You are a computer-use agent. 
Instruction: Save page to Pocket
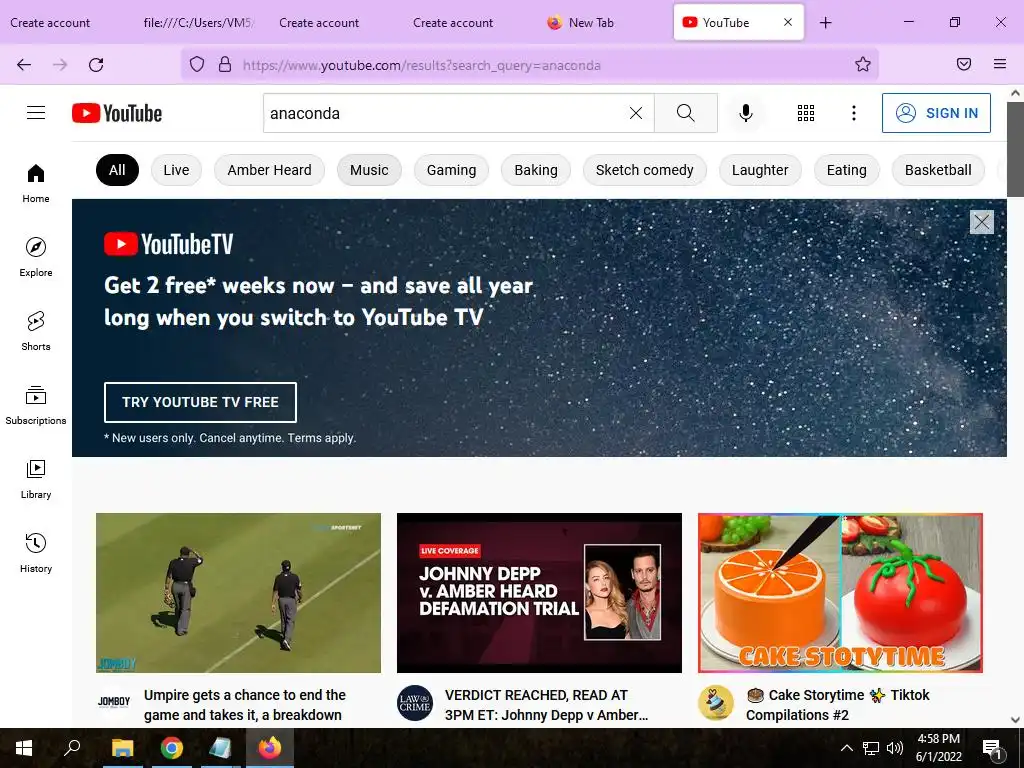point(964,64)
